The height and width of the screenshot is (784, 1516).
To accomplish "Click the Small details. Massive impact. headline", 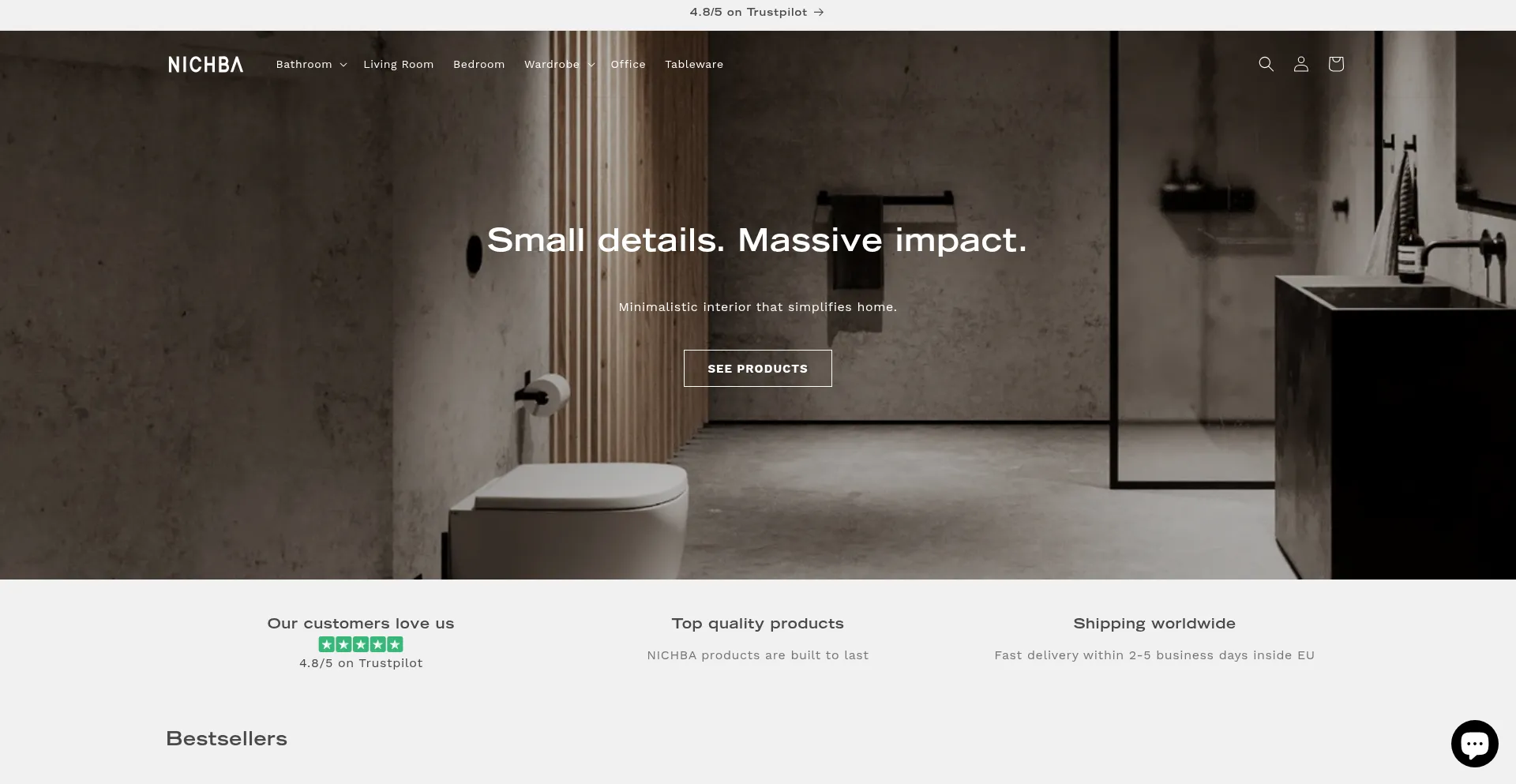I will point(757,240).
